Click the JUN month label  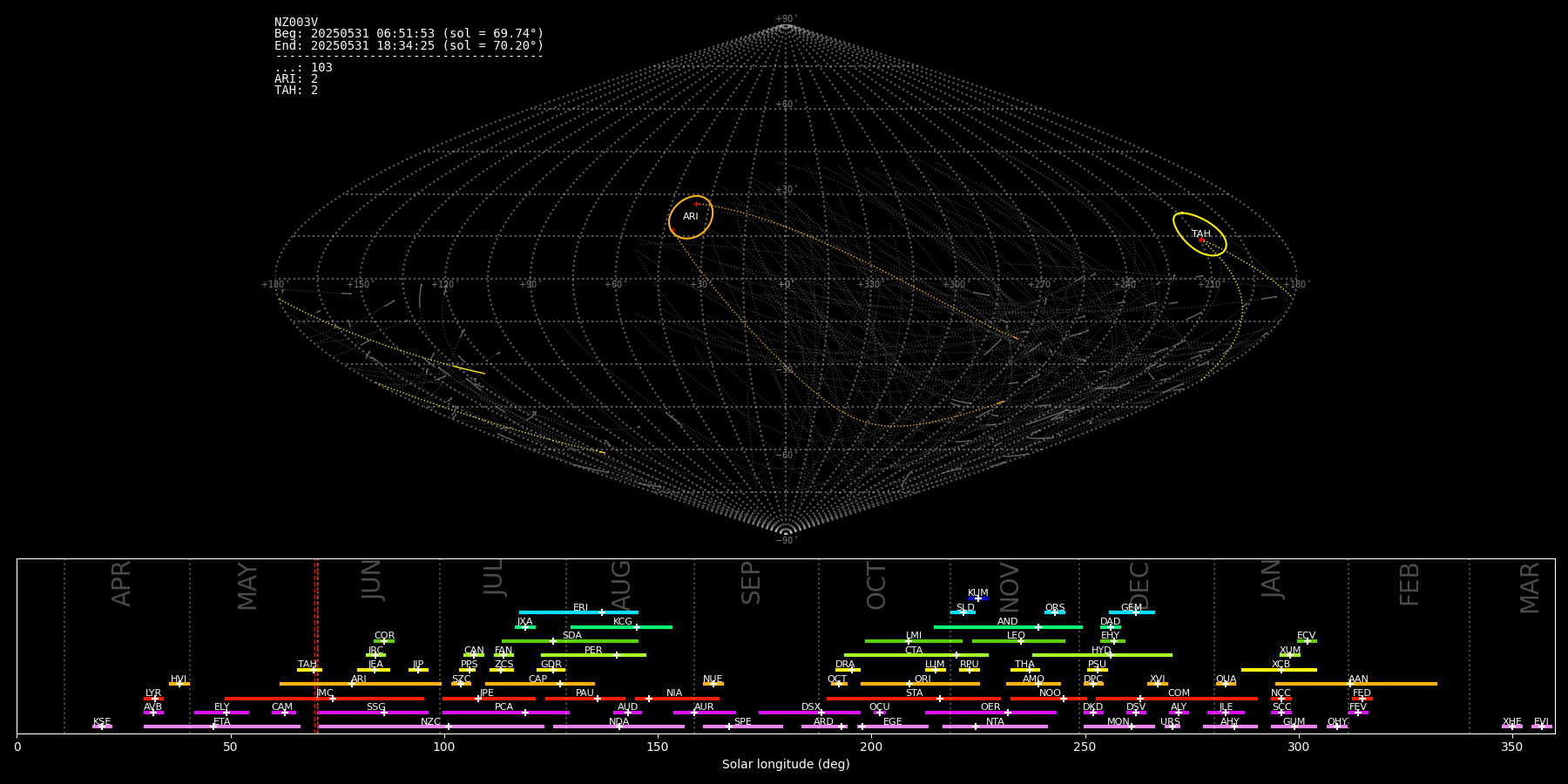tap(372, 580)
